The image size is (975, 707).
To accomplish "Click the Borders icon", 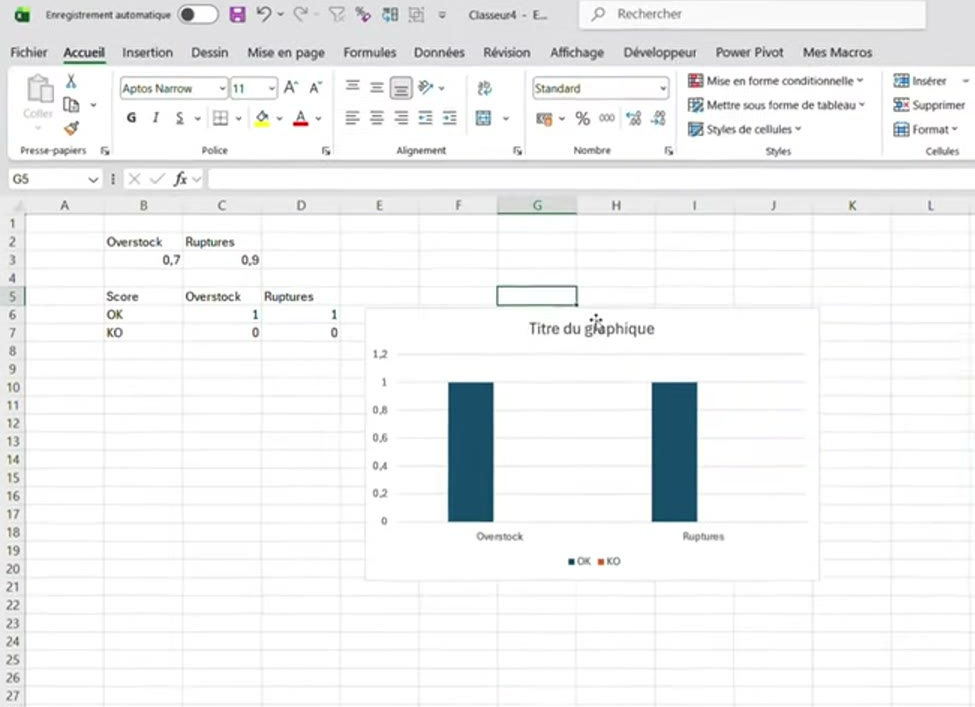I will tap(220, 118).
